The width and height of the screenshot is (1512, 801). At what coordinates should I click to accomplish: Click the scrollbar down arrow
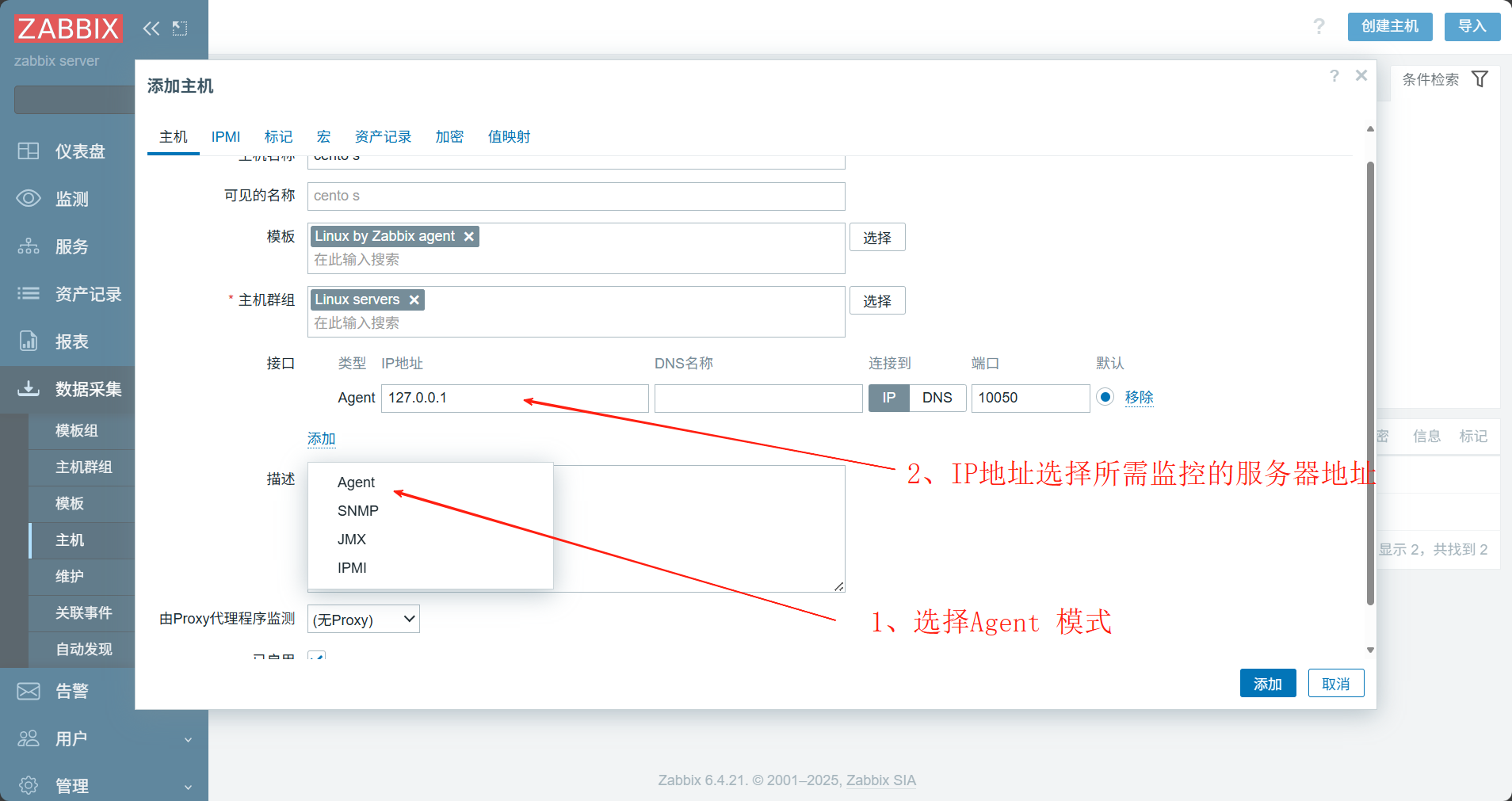pyautogui.click(x=1370, y=650)
